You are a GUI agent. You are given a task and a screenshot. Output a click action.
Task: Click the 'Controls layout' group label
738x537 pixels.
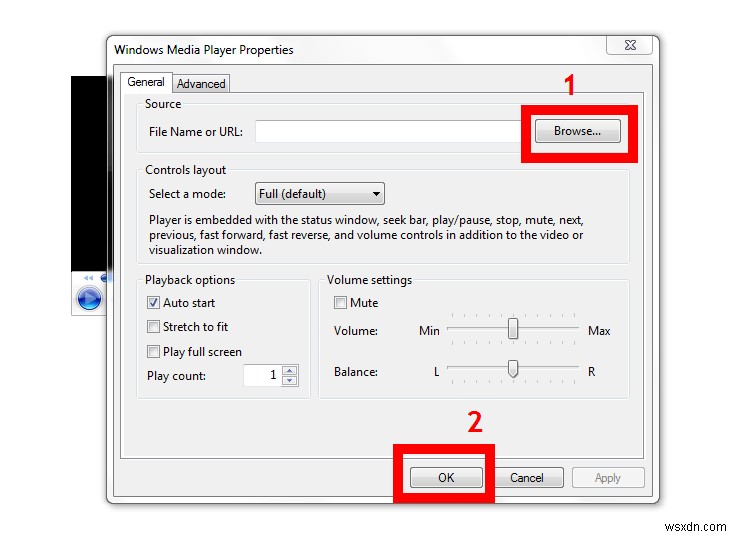[x=185, y=170]
